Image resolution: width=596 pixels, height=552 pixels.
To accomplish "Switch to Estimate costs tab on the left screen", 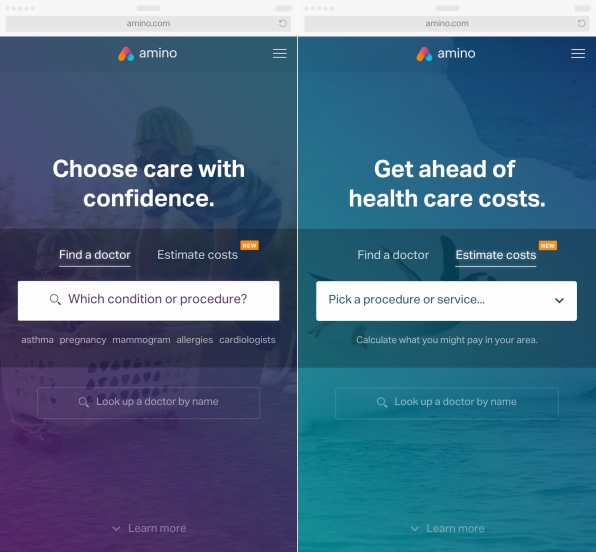I will point(197,255).
